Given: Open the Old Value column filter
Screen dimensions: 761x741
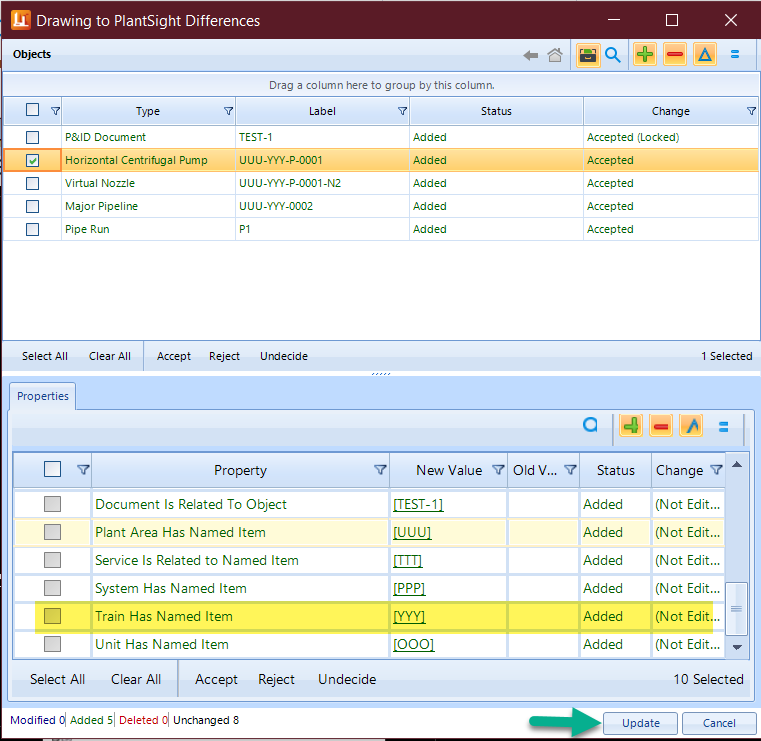Looking at the screenshot, I should pos(570,470).
